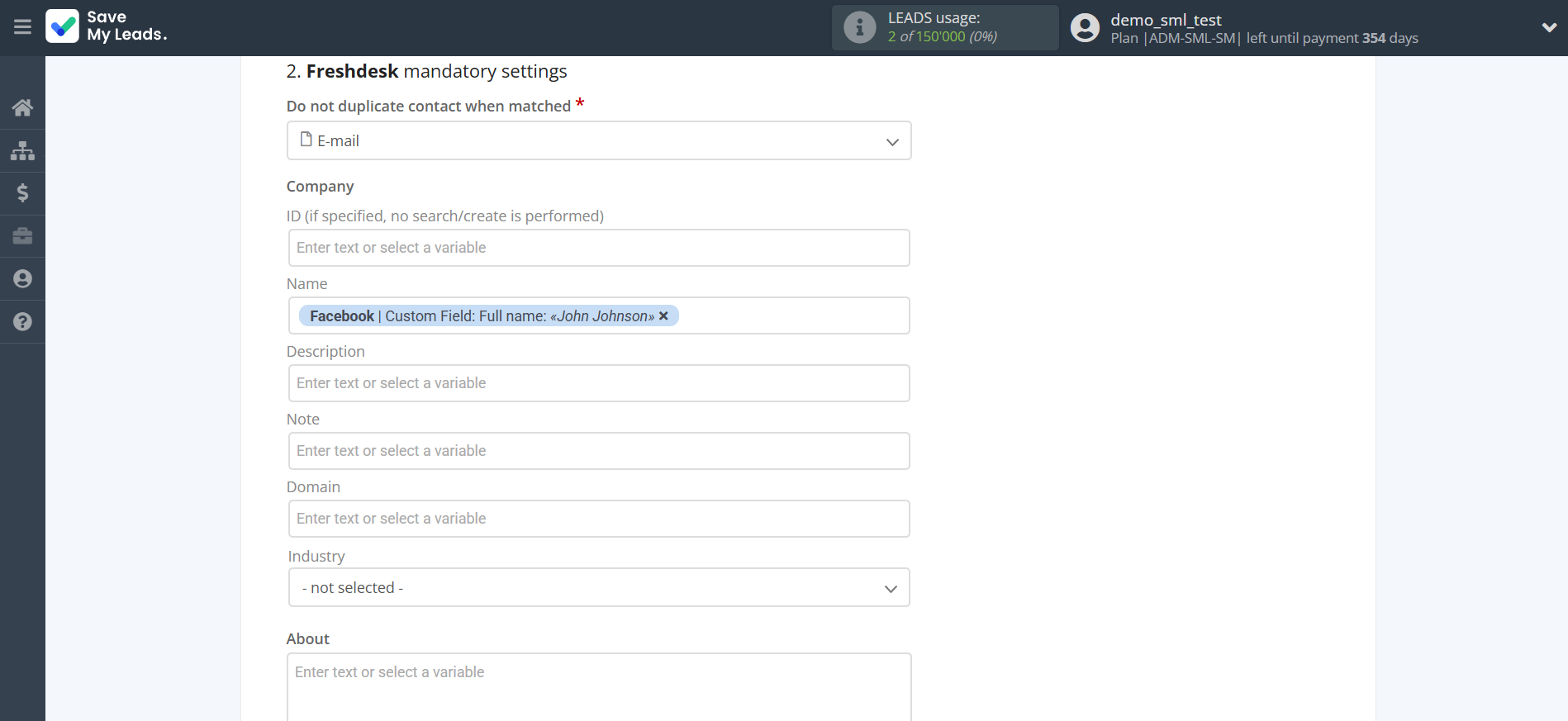Expand the account dropdown chevron
Image resolution: width=1568 pixels, height=721 pixels.
[1549, 27]
